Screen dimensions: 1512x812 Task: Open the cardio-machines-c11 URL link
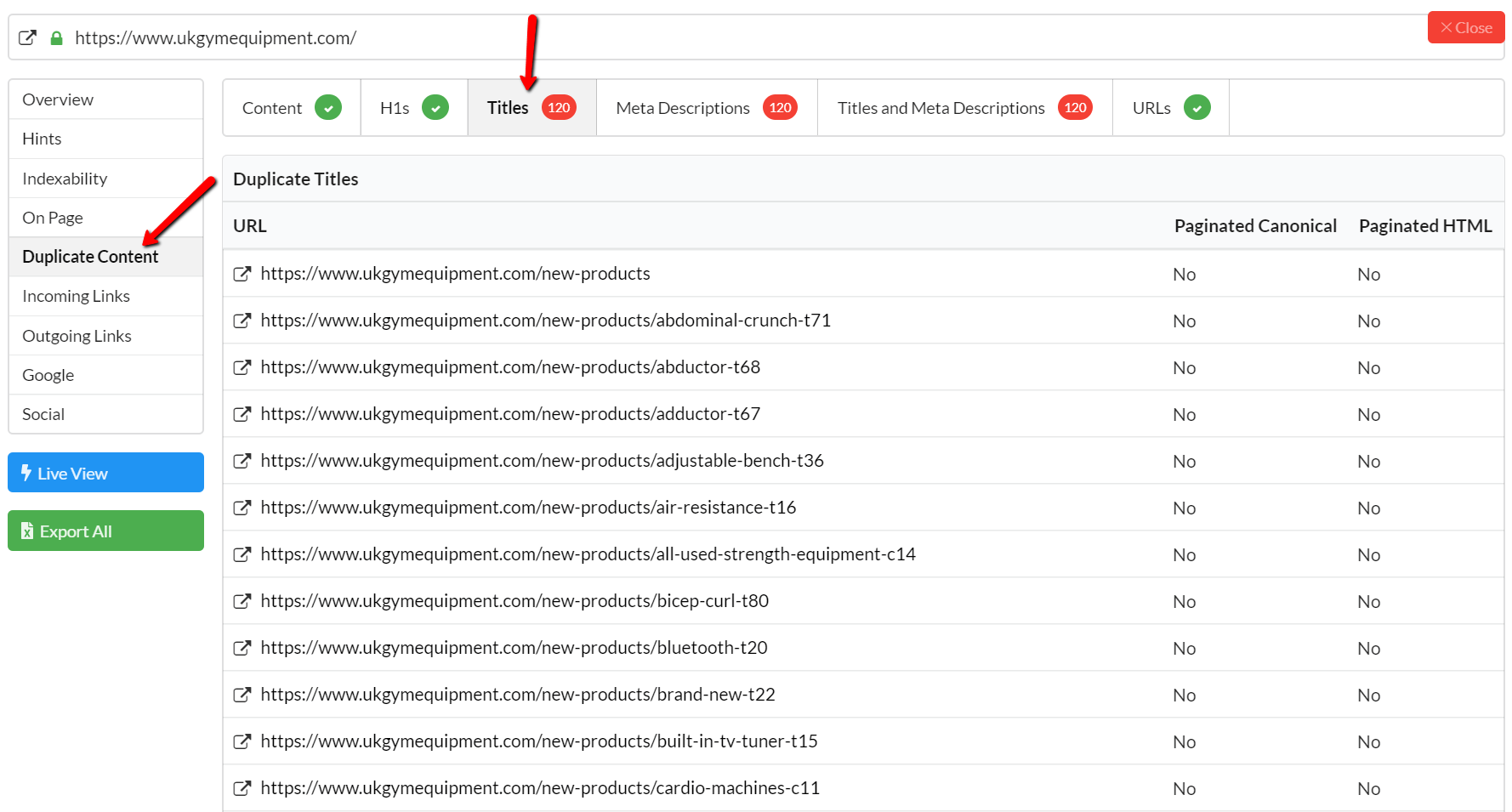point(540,788)
